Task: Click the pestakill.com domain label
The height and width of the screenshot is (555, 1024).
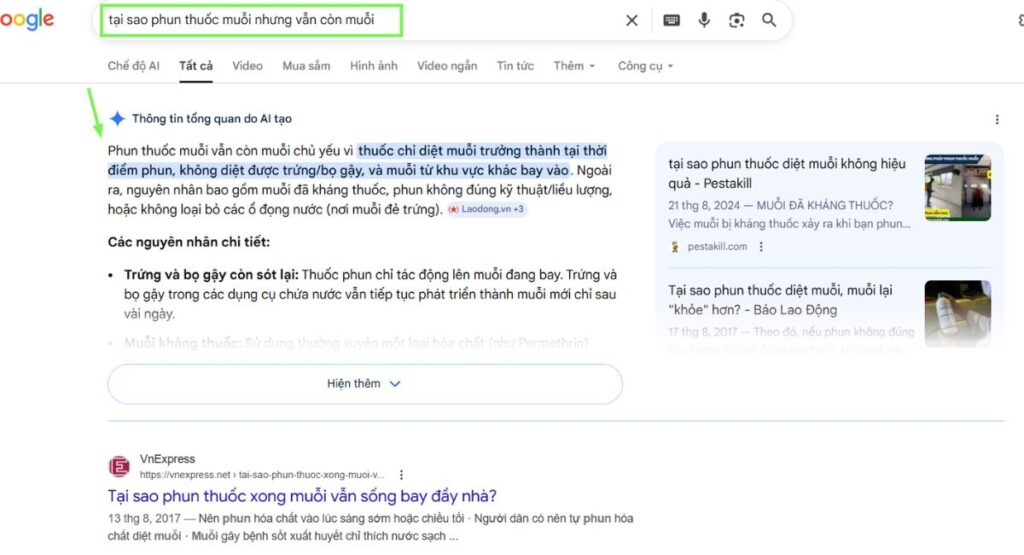Action: (x=717, y=247)
